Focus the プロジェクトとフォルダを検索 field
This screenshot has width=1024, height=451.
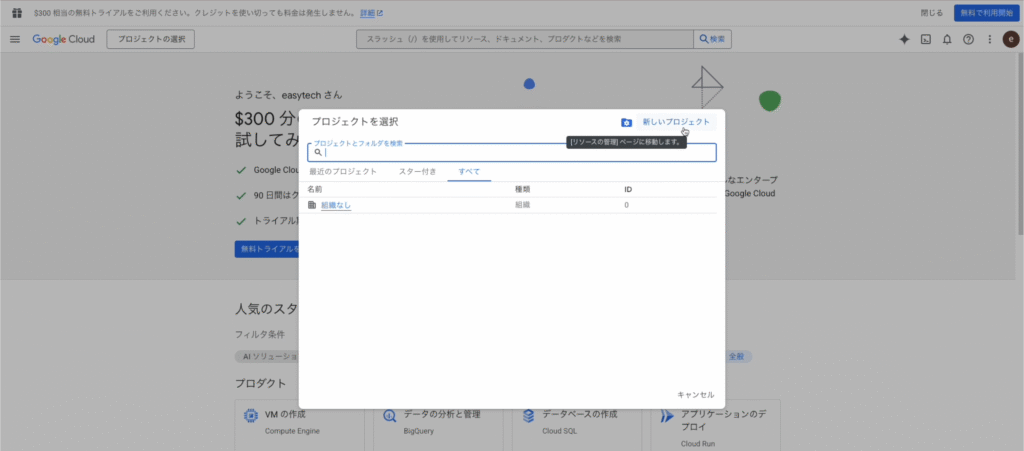[512, 152]
